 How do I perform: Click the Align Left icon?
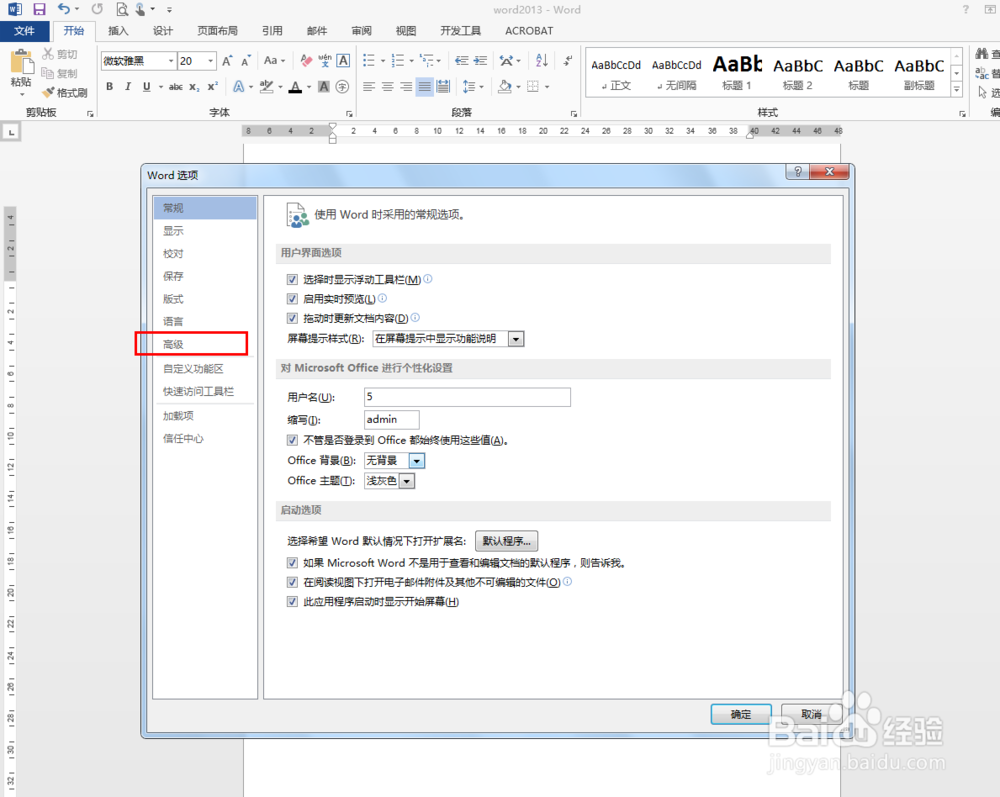click(x=369, y=87)
